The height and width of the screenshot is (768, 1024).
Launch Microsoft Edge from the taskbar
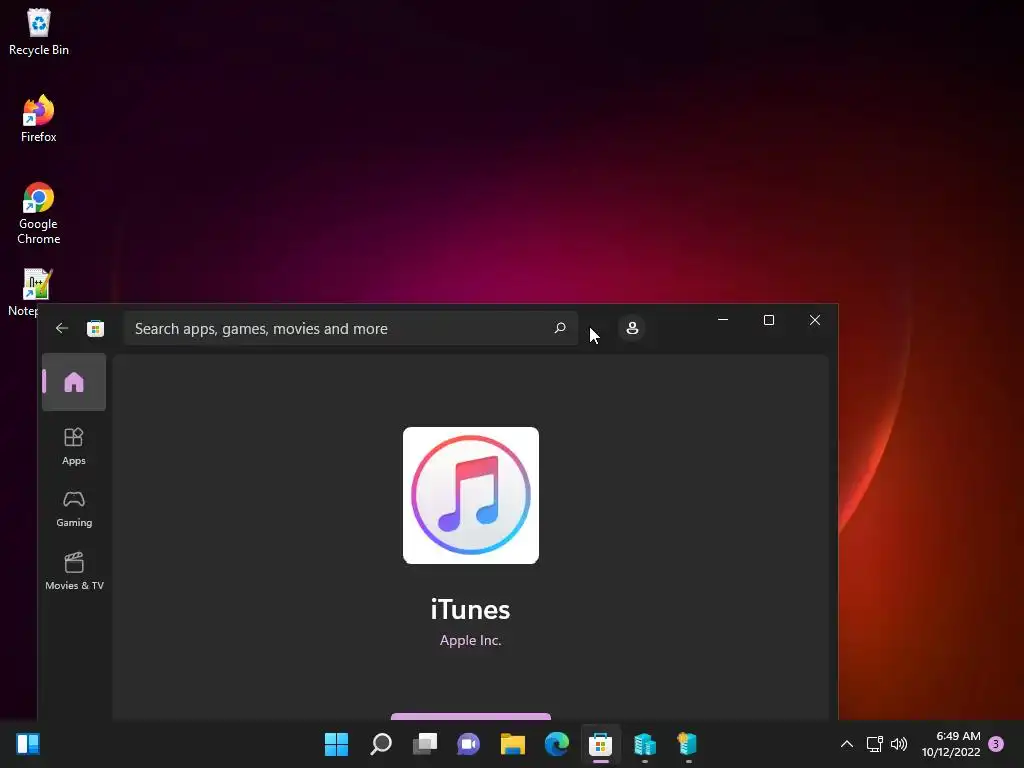point(556,744)
